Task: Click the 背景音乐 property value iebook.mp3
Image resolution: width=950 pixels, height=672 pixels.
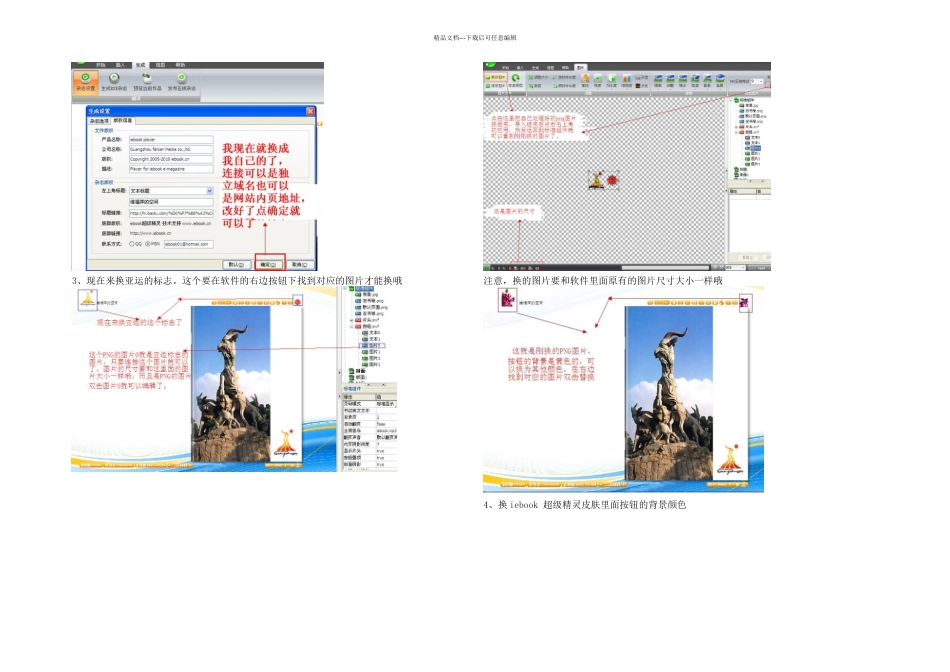Action: (x=386, y=431)
